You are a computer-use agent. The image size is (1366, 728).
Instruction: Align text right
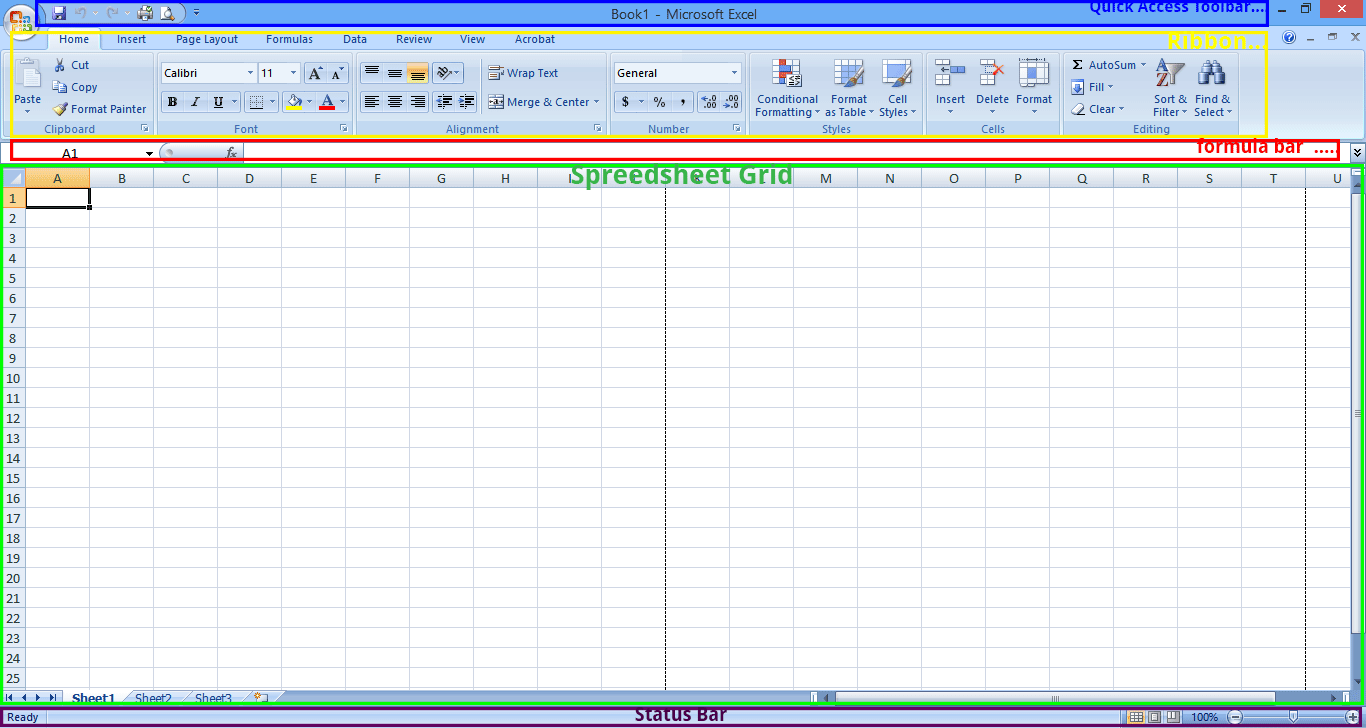tap(417, 102)
